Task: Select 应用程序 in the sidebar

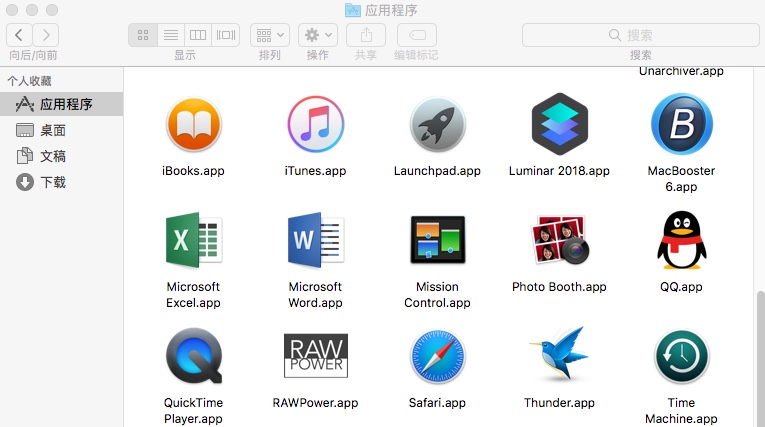Action: click(x=61, y=104)
